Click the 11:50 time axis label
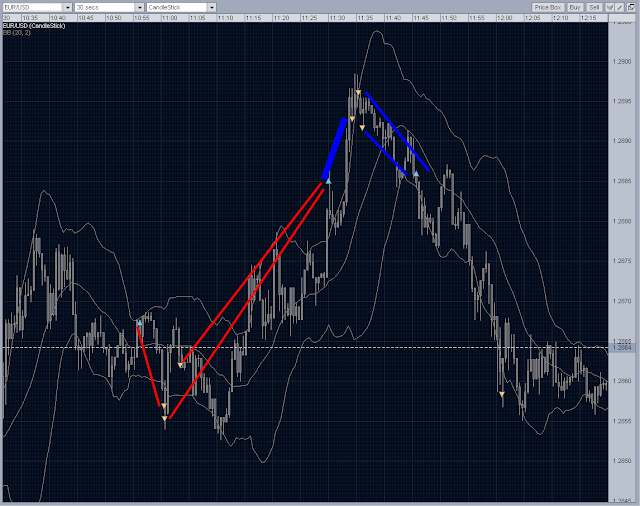Viewport: 640px width, 506px height. pyautogui.click(x=449, y=18)
